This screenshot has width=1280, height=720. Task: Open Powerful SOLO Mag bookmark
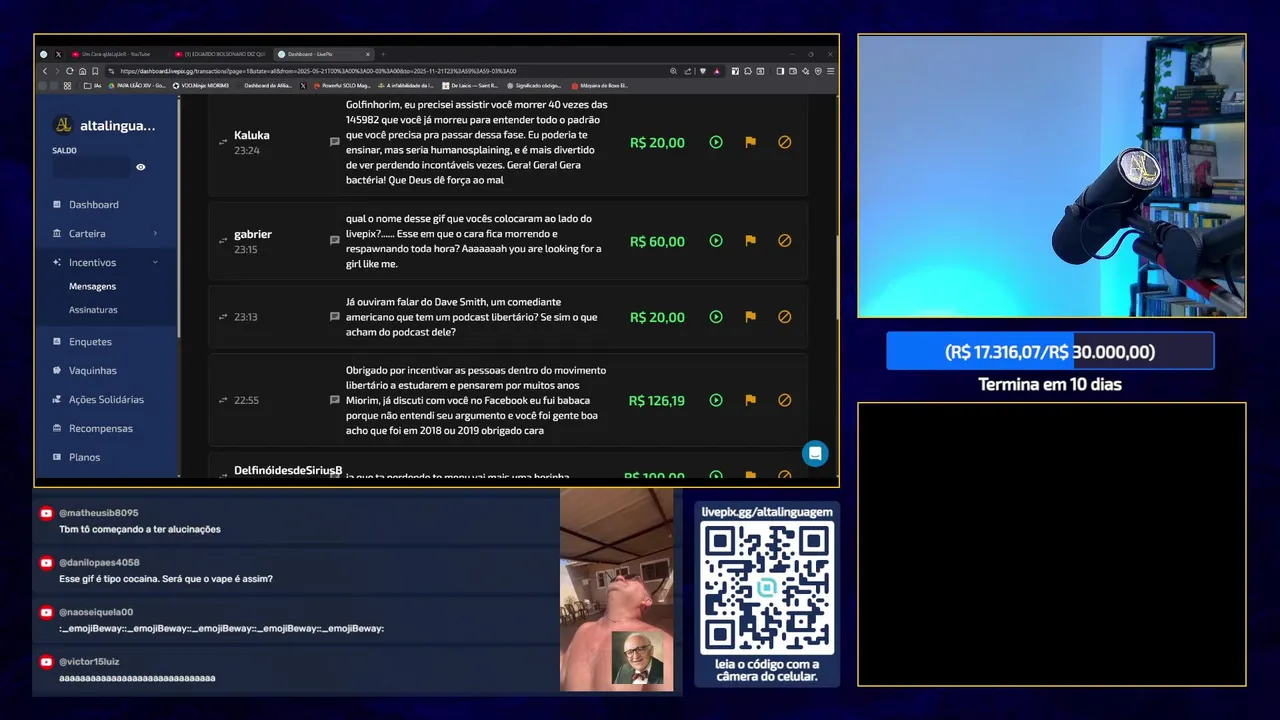pos(342,86)
